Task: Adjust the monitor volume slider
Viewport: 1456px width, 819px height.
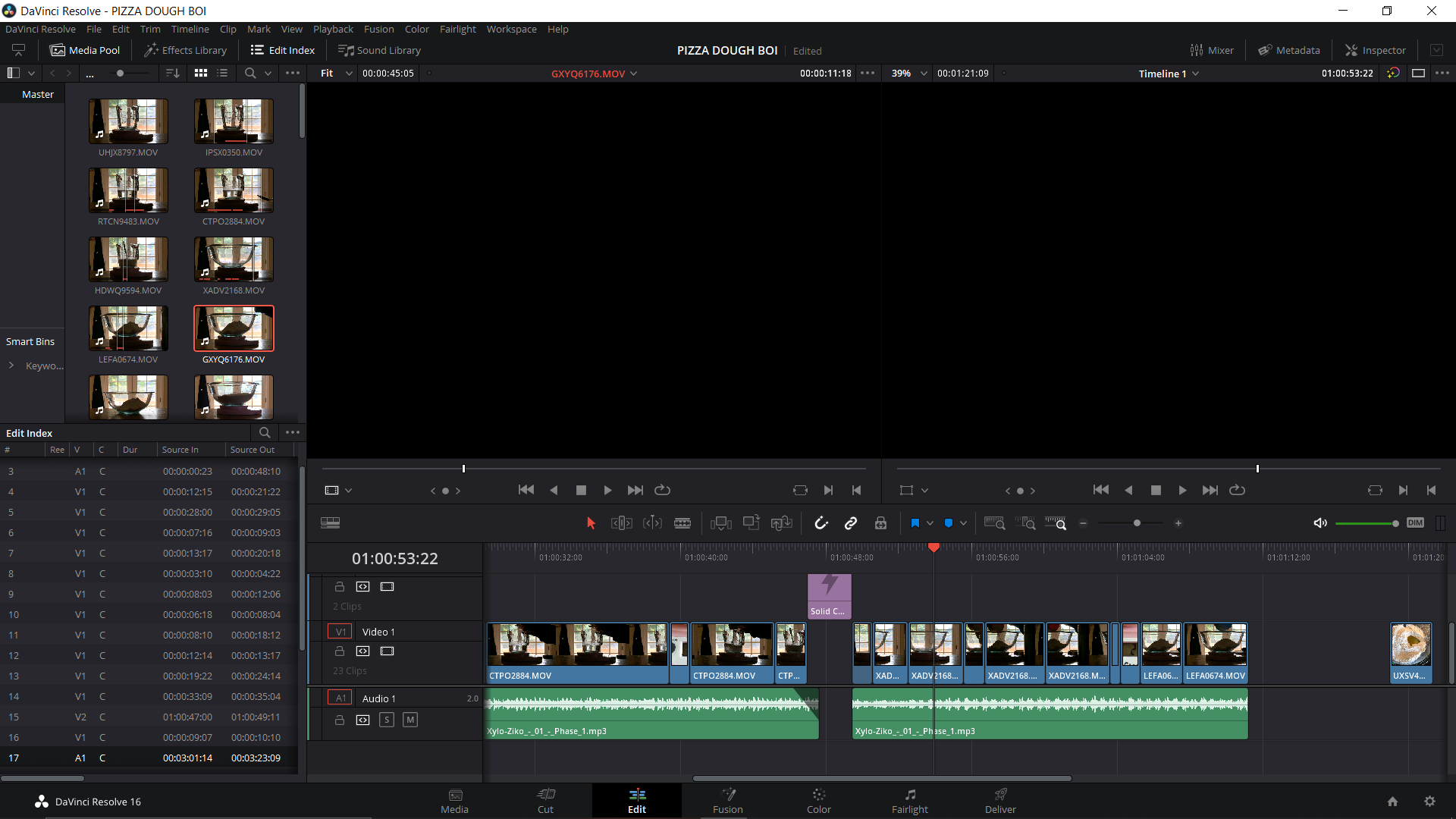Action: [1395, 523]
